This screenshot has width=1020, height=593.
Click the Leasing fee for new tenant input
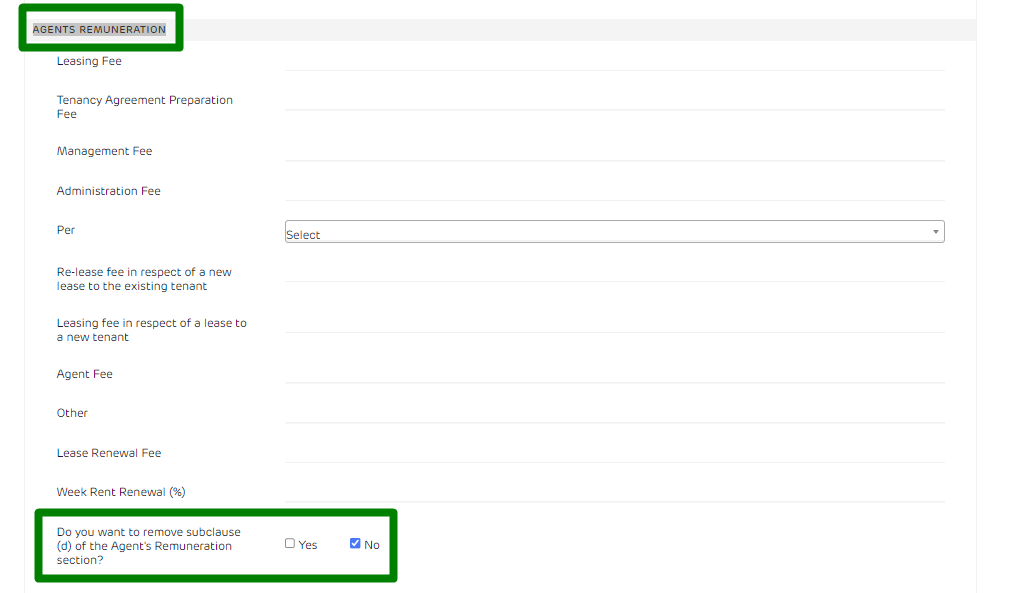click(615, 323)
